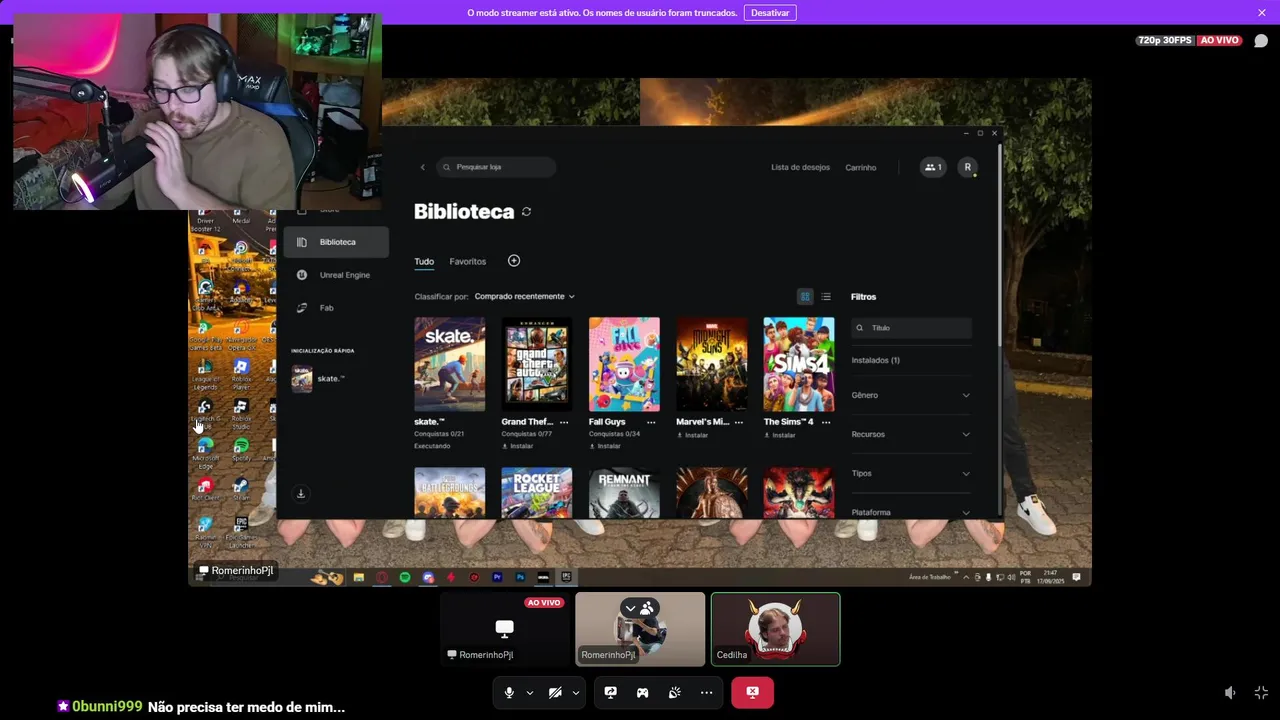Viewport: 1280px width, 720px height.
Task: Open the R profile avatar menu
Action: tap(967, 167)
